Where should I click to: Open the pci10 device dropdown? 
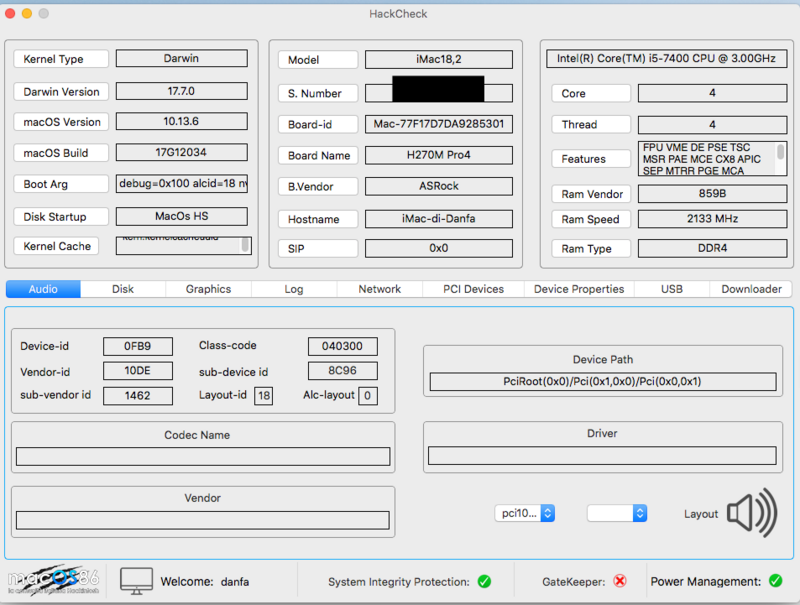pyautogui.click(x=524, y=513)
